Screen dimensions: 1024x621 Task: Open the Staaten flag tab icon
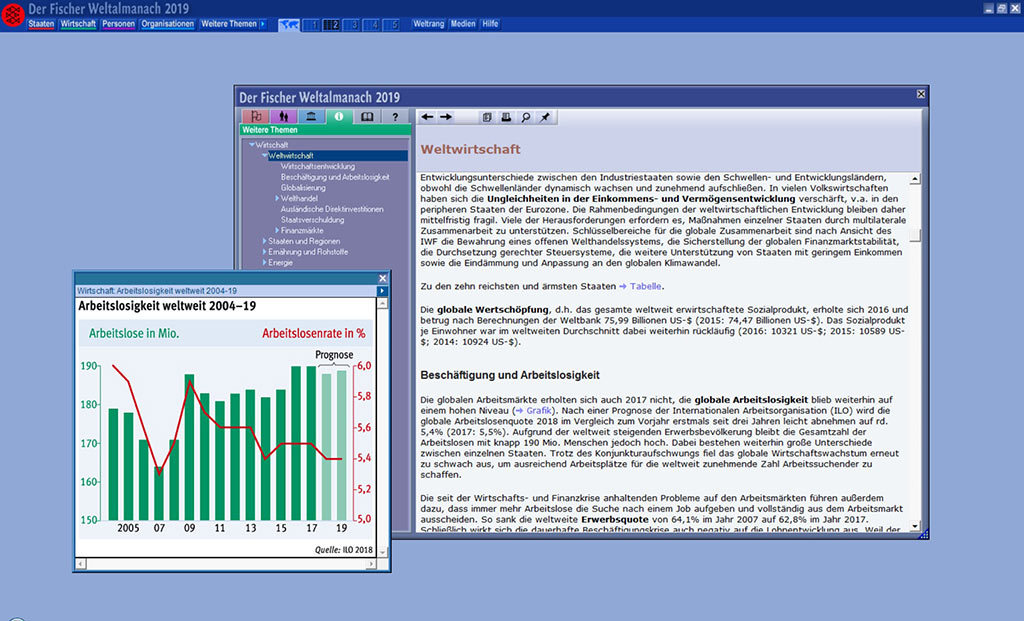click(x=256, y=117)
